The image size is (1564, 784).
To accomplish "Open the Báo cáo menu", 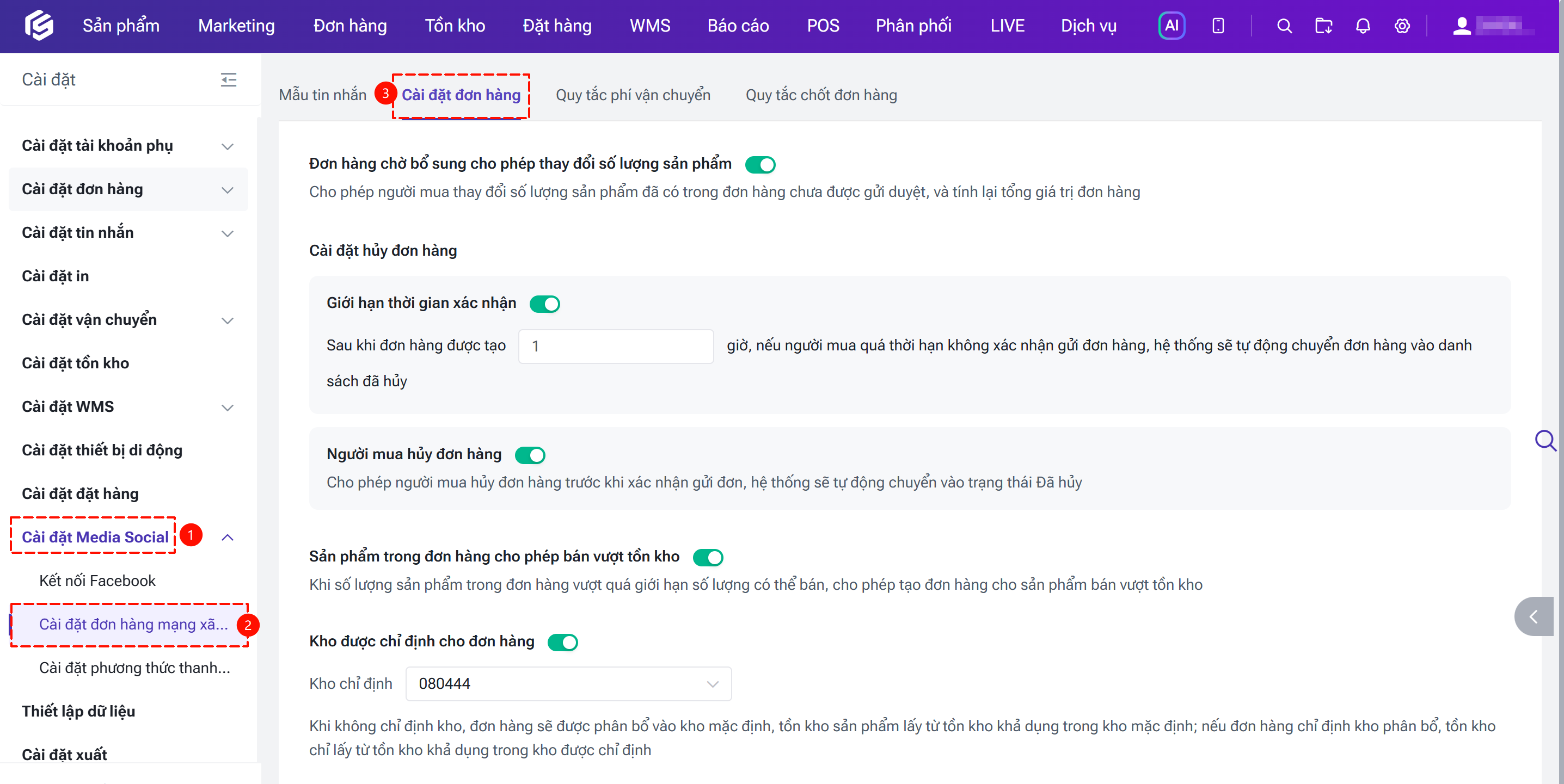I will pyautogui.click(x=738, y=26).
